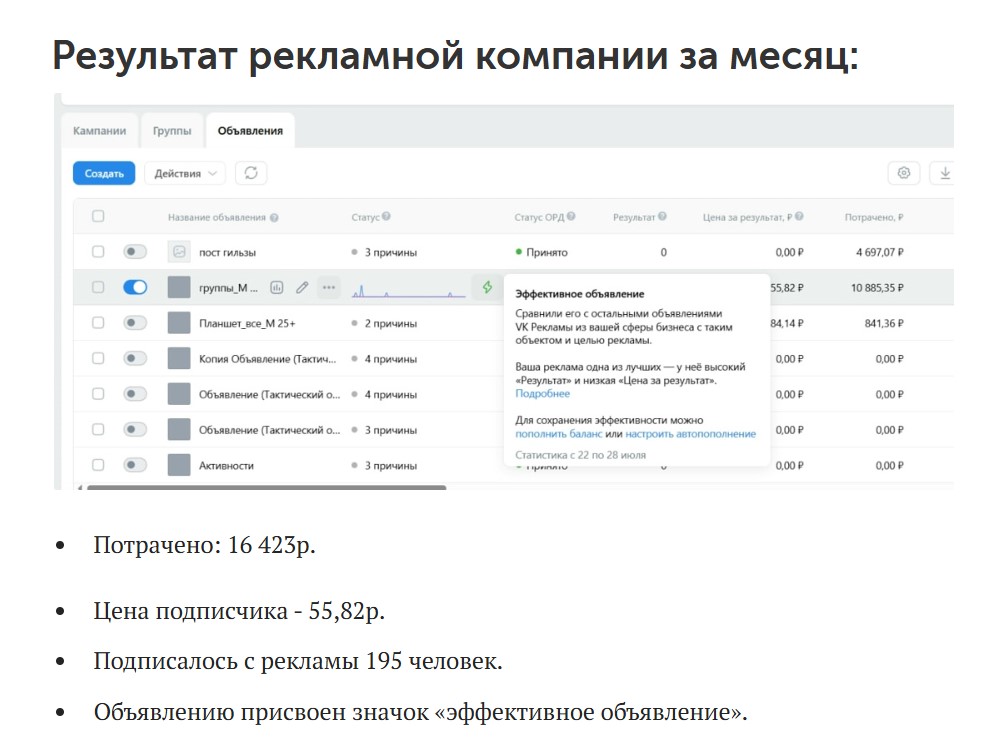
Task: Check the box for Планшет_все_М 25+
Action: [98, 323]
